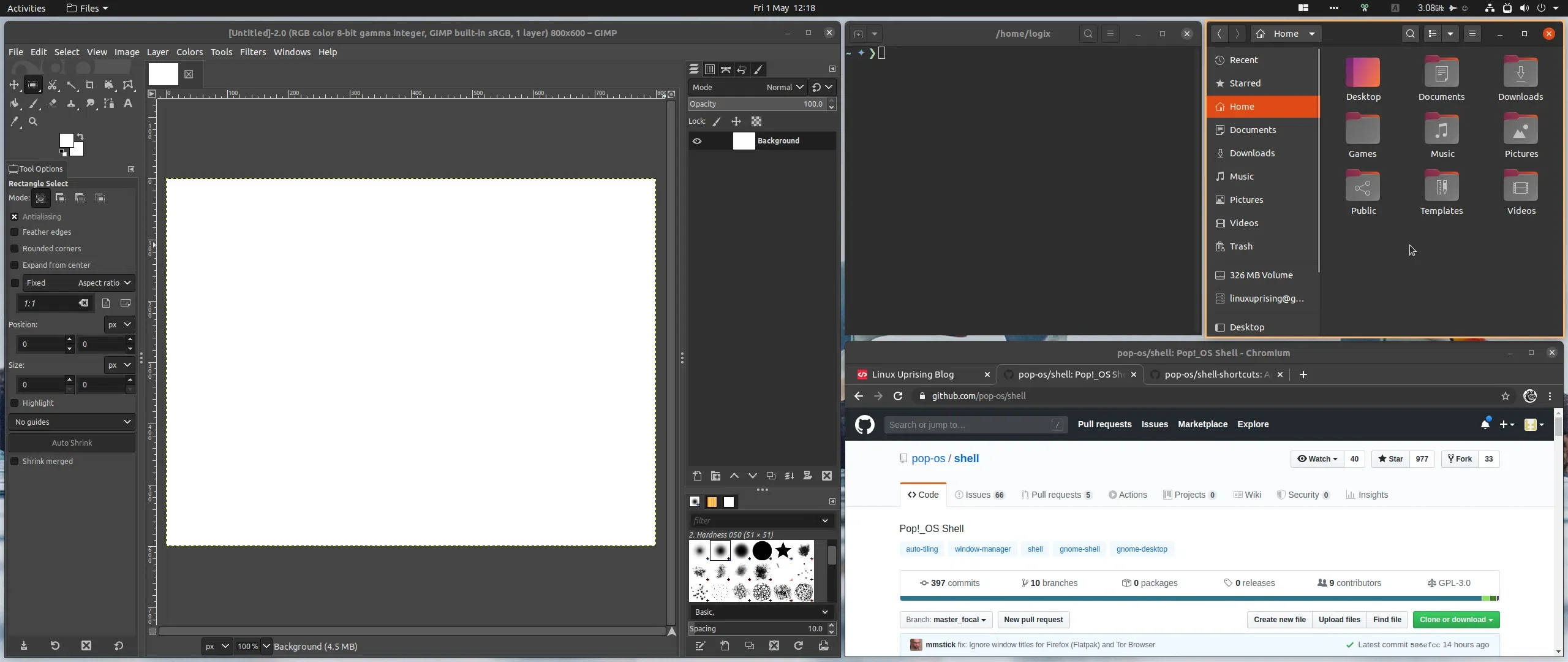
Task: Enable Feather edges option
Action: click(x=15, y=232)
